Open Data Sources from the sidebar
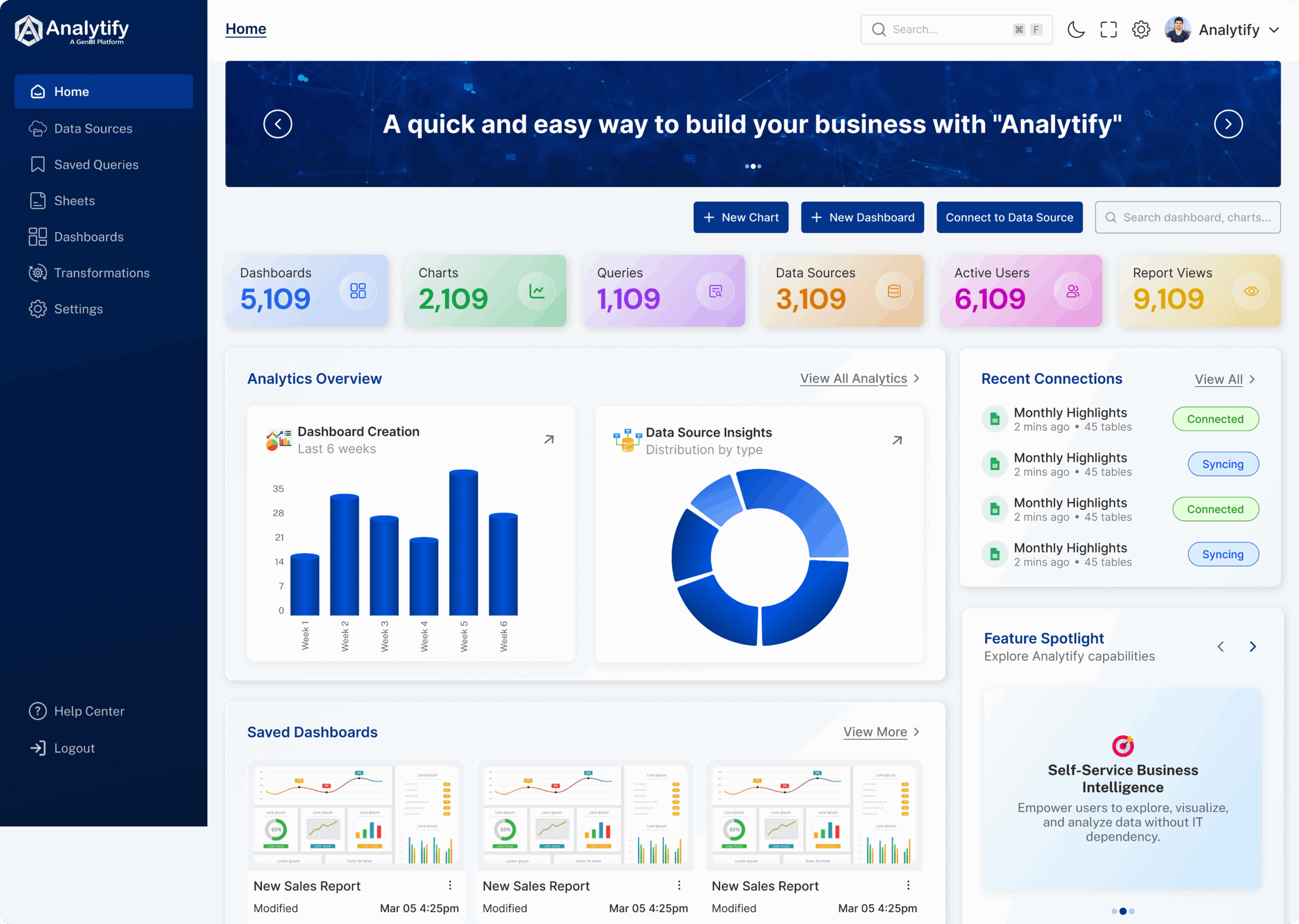 (x=93, y=128)
